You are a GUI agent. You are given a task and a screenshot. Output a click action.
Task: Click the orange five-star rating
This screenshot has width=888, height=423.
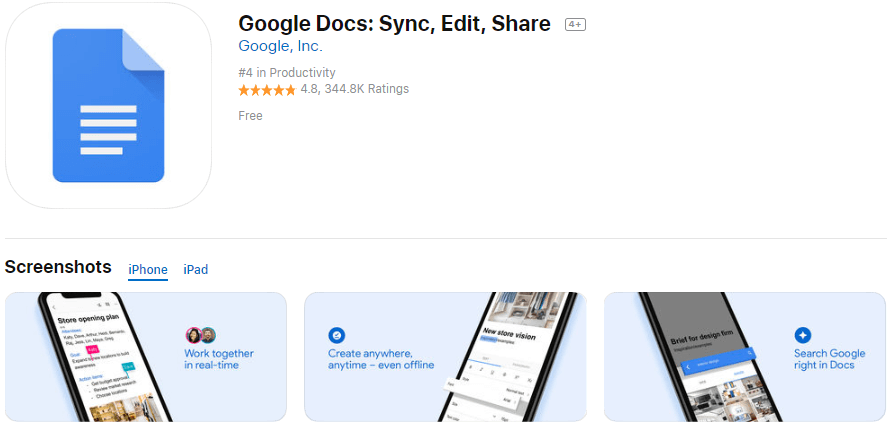click(x=267, y=89)
